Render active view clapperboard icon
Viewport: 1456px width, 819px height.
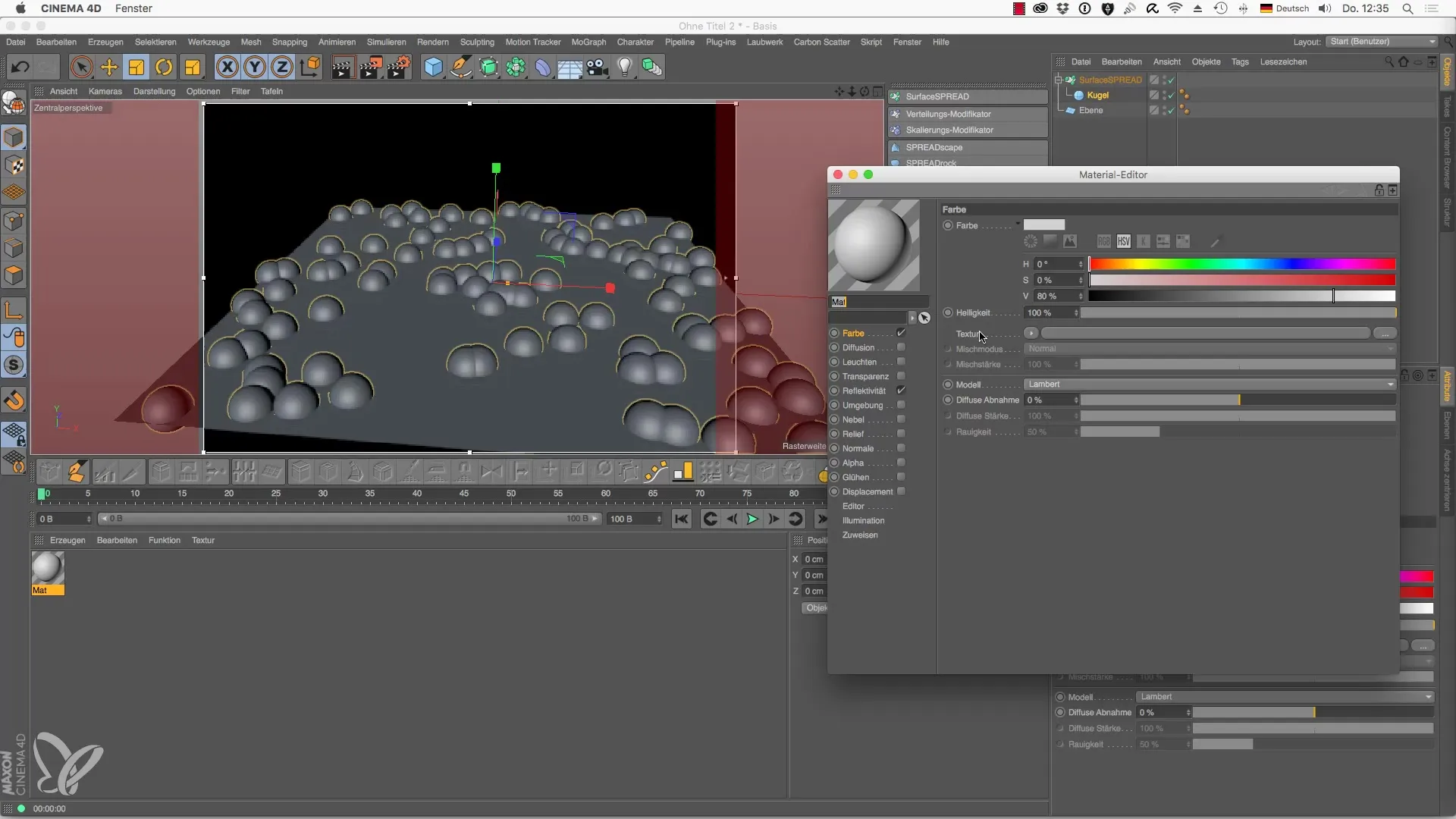342,67
